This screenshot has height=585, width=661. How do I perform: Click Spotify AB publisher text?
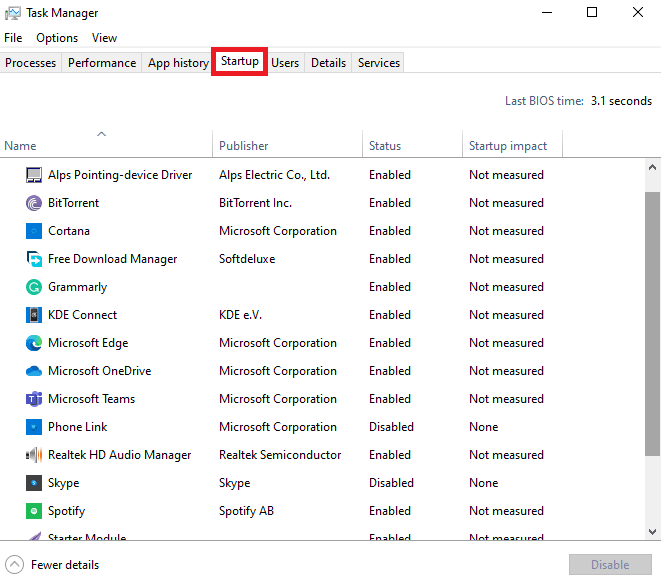246,511
